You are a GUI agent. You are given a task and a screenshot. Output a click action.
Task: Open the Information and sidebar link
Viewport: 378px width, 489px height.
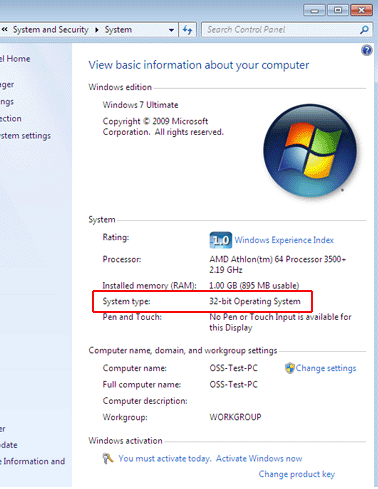[32, 461]
